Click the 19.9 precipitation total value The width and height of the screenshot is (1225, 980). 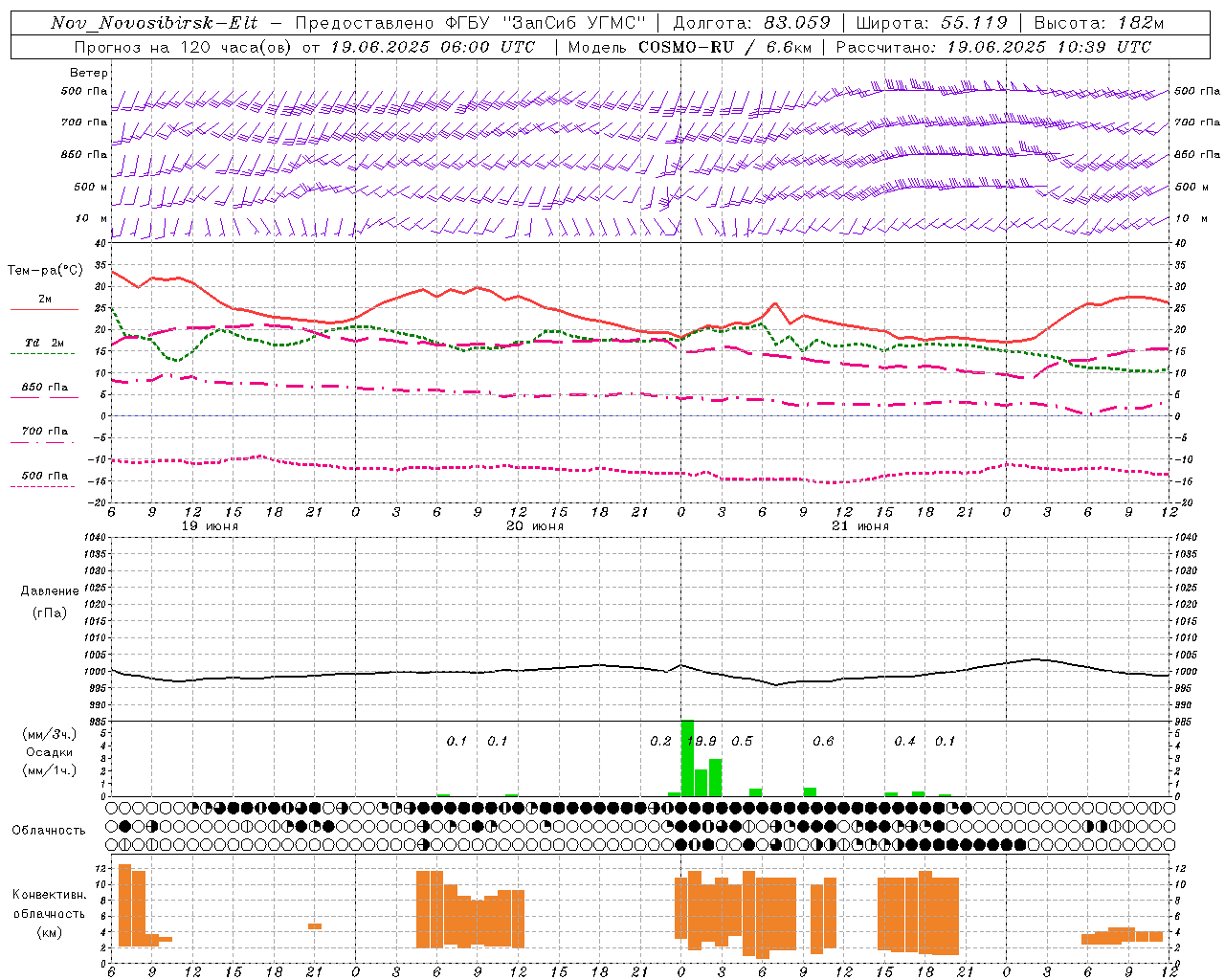(x=702, y=742)
